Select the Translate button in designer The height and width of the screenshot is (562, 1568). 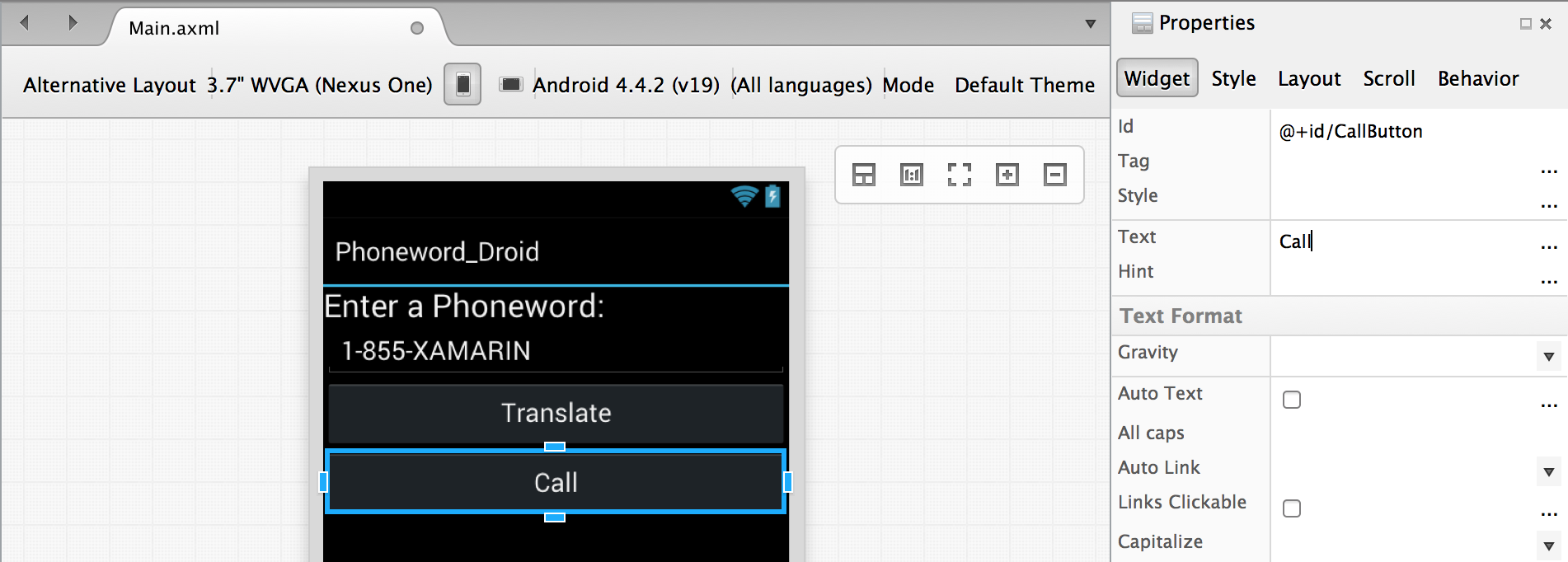556,414
